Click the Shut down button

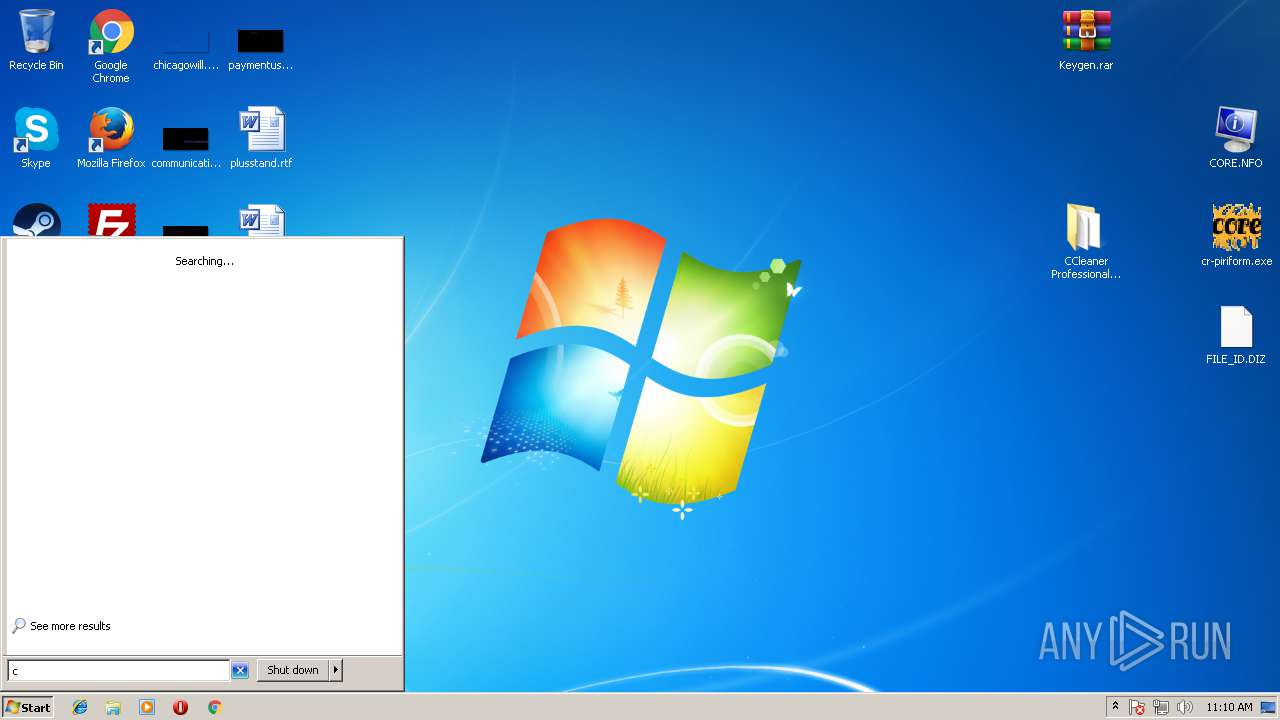[x=293, y=670]
